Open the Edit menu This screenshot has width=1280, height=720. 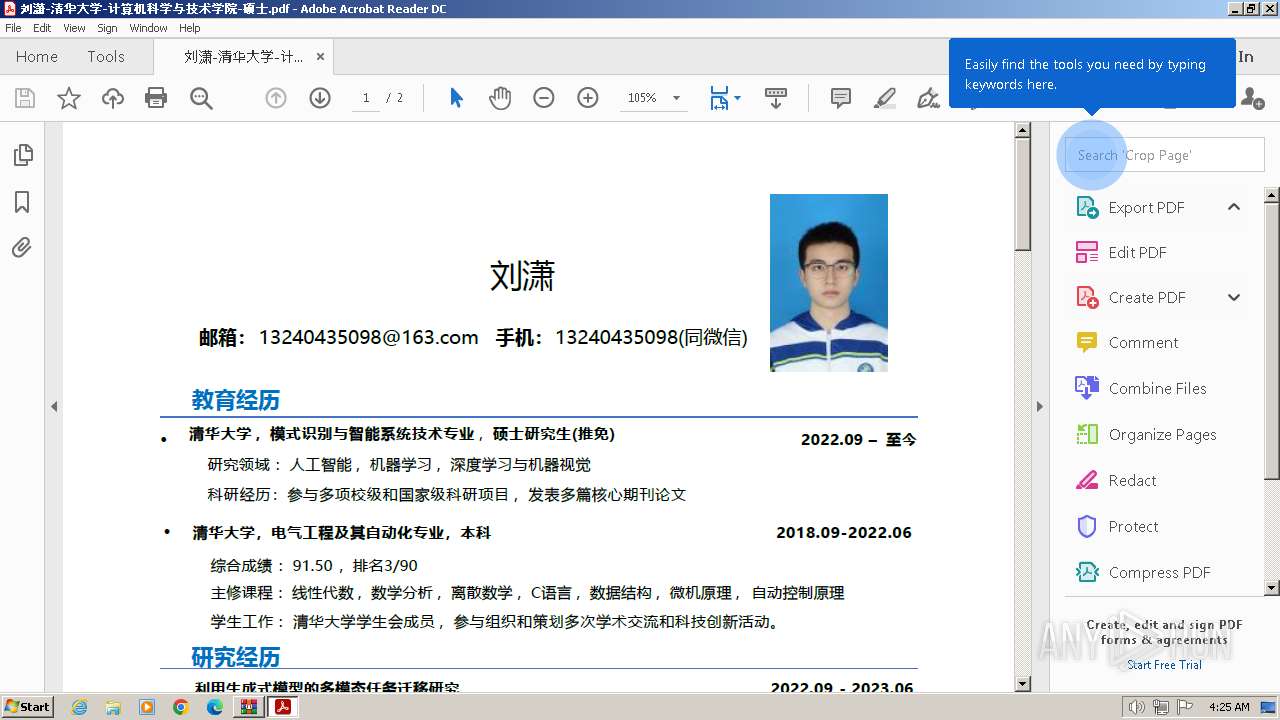[42, 28]
